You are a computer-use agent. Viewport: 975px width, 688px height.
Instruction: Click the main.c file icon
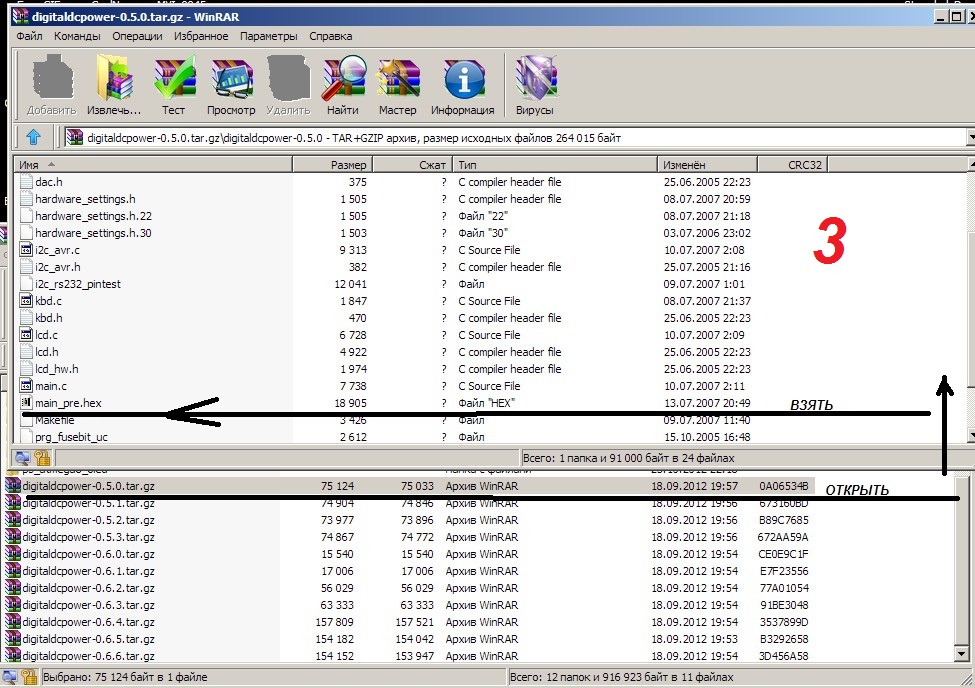[x=26, y=386]
